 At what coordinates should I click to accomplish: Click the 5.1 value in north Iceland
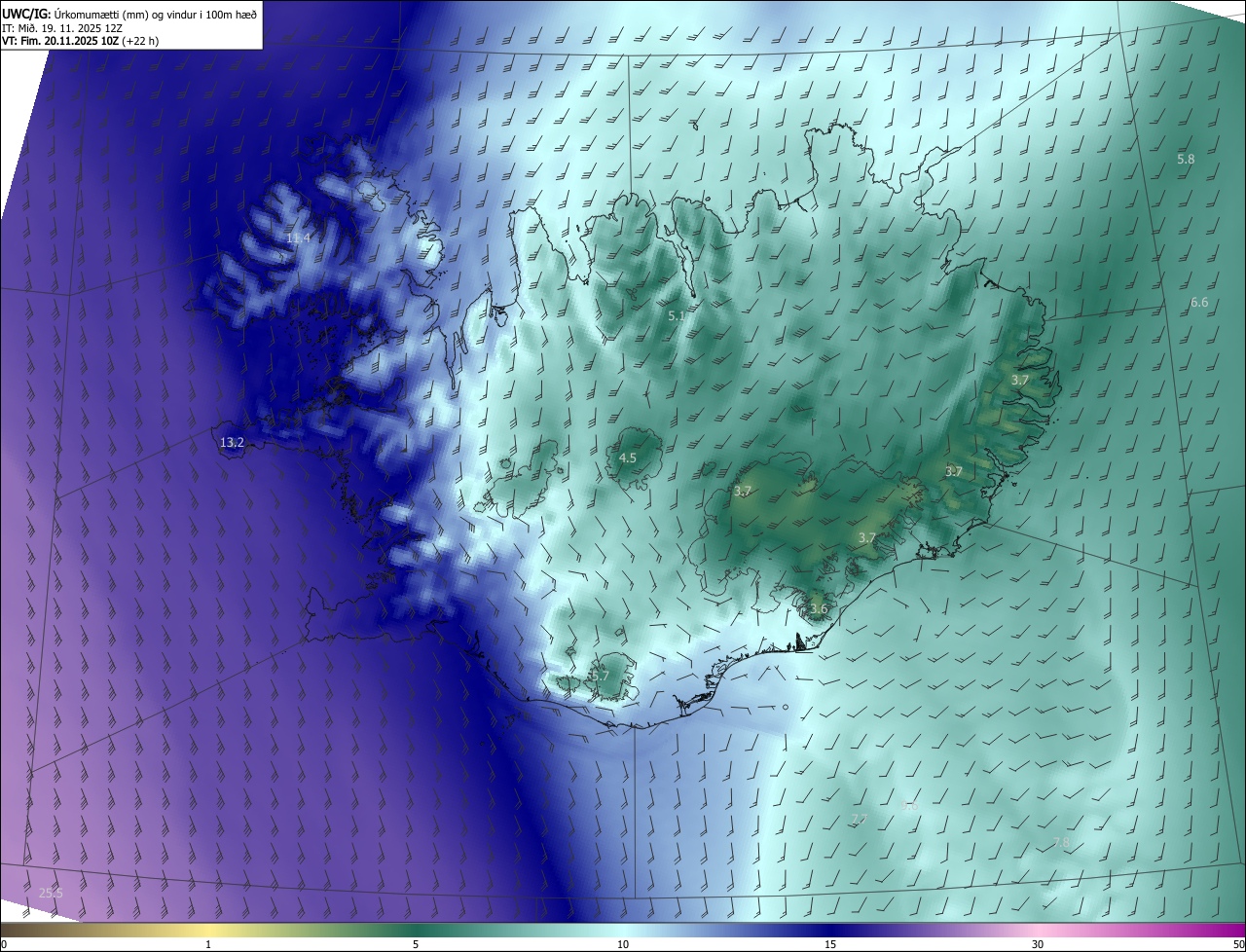click(677, 315)
